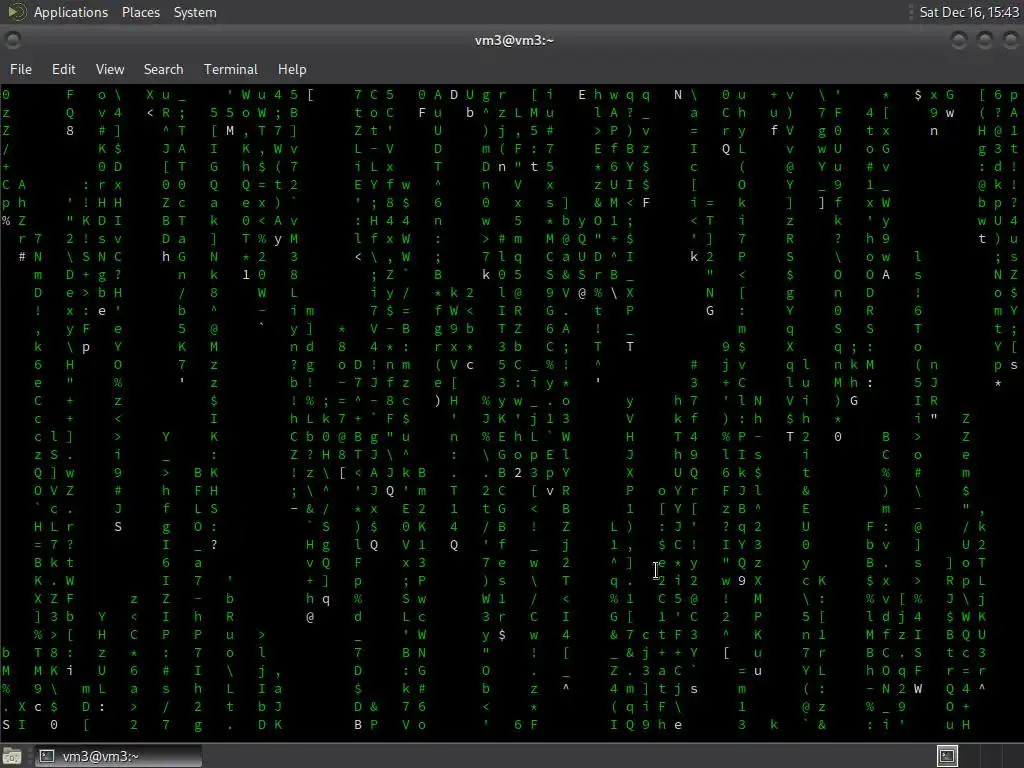Open the View menu
The image size is (1024, 768).
[110, 69]
